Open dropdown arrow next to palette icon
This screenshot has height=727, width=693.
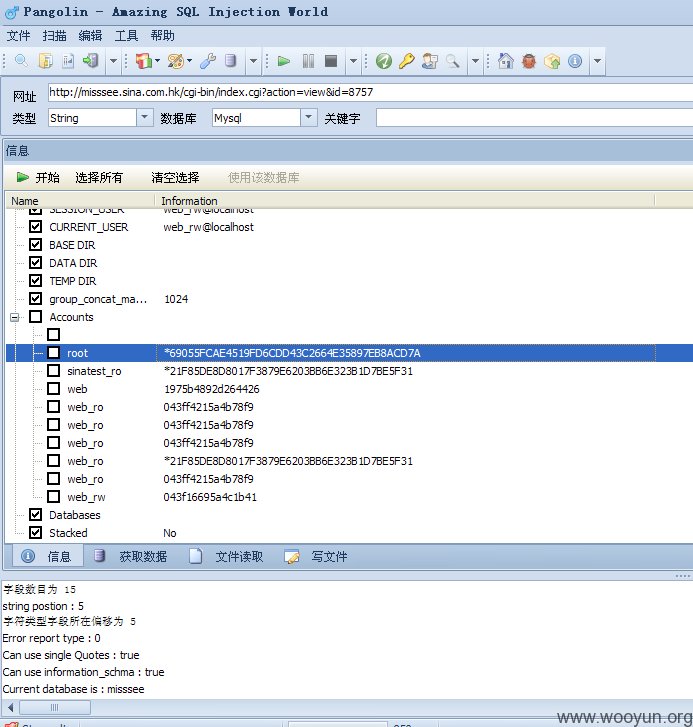(190, 61)
